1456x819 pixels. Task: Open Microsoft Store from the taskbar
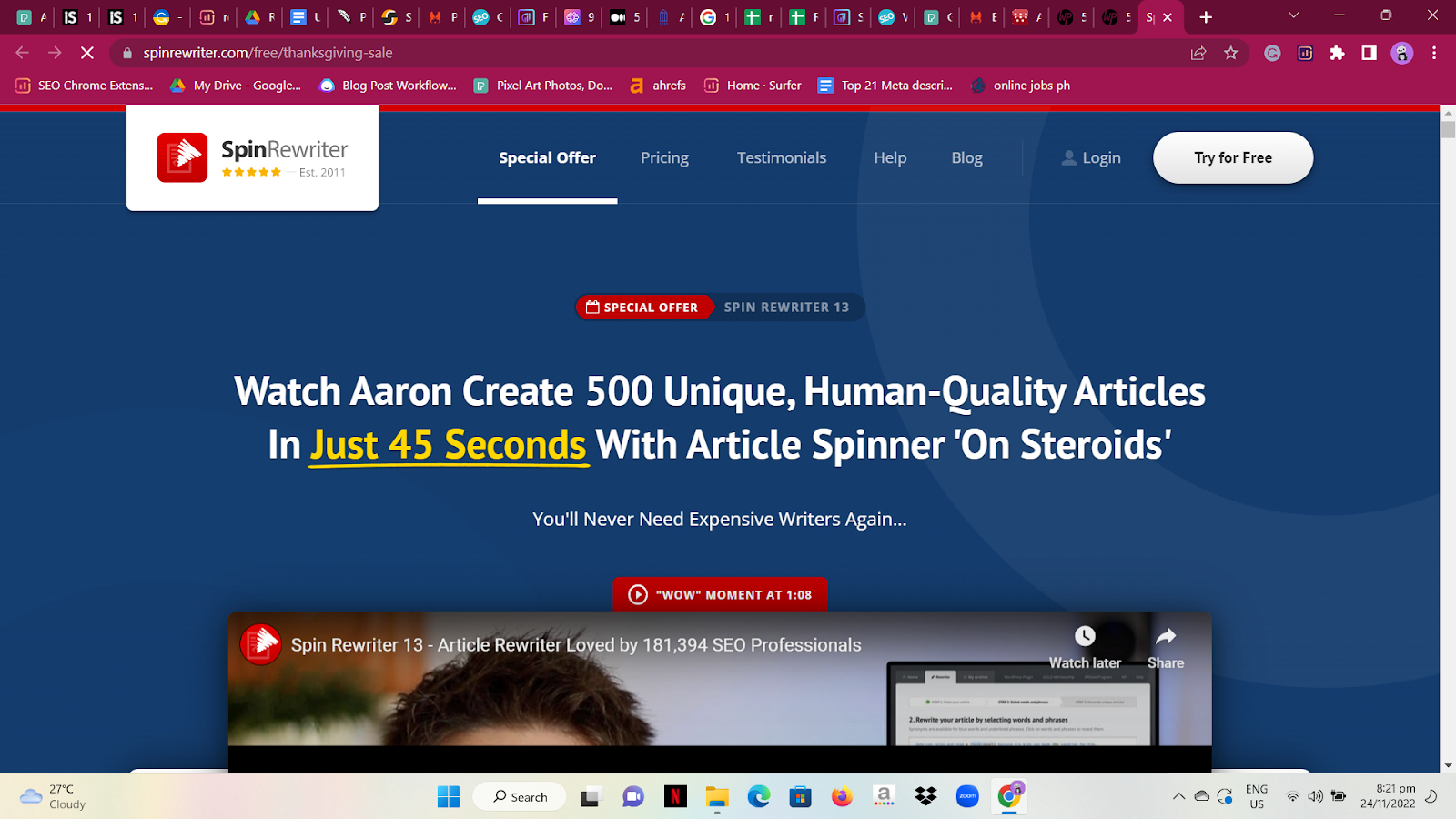coord(800,797)
